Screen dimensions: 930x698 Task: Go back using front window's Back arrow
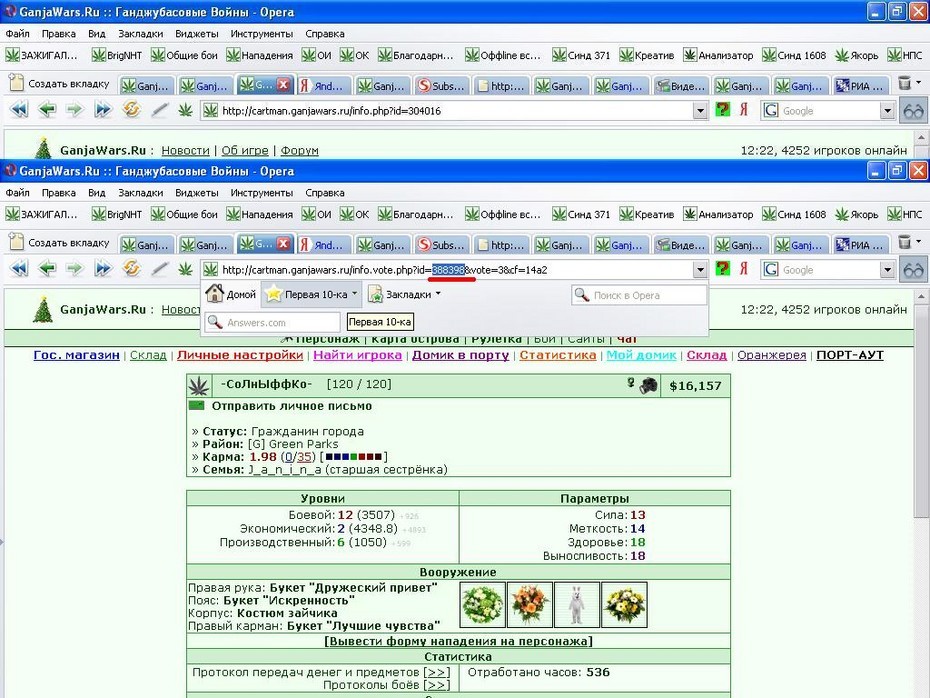click(x=47, y=269)
